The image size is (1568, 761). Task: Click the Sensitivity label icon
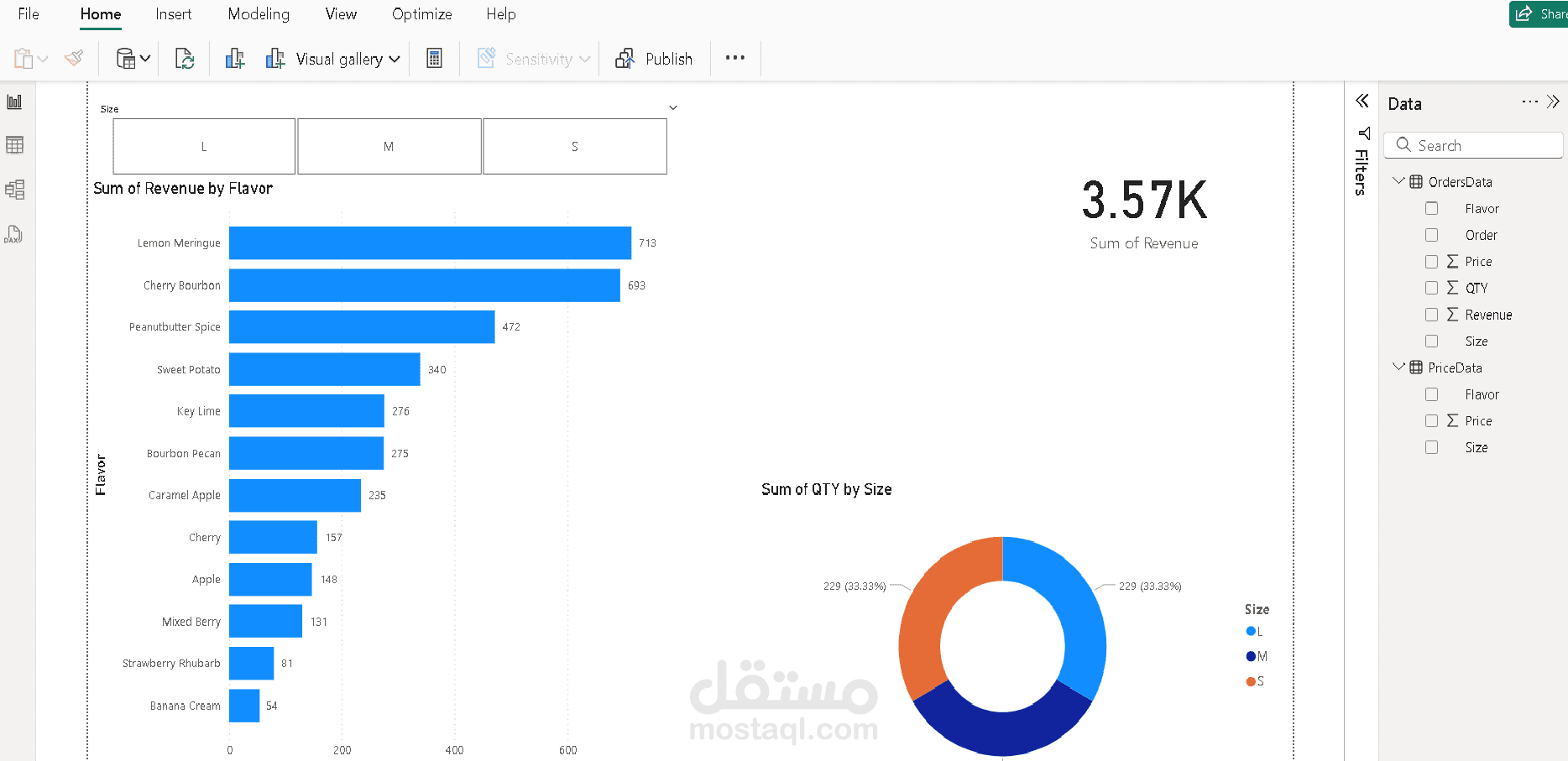[x=486, y=58]
